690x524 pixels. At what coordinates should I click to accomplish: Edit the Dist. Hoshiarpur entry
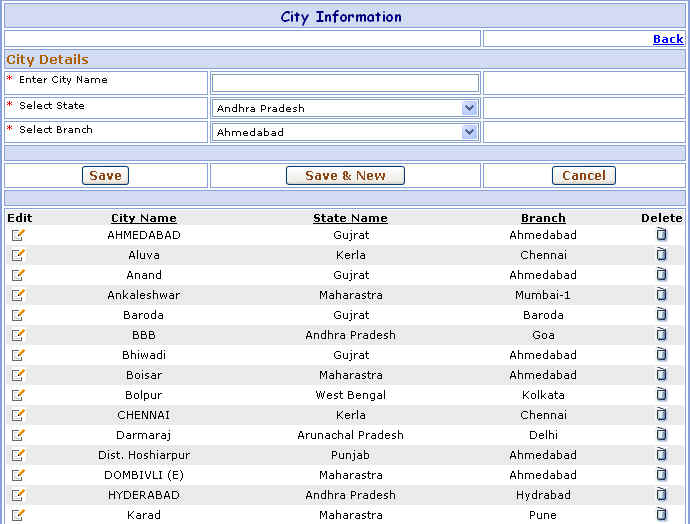coord(18,455)
